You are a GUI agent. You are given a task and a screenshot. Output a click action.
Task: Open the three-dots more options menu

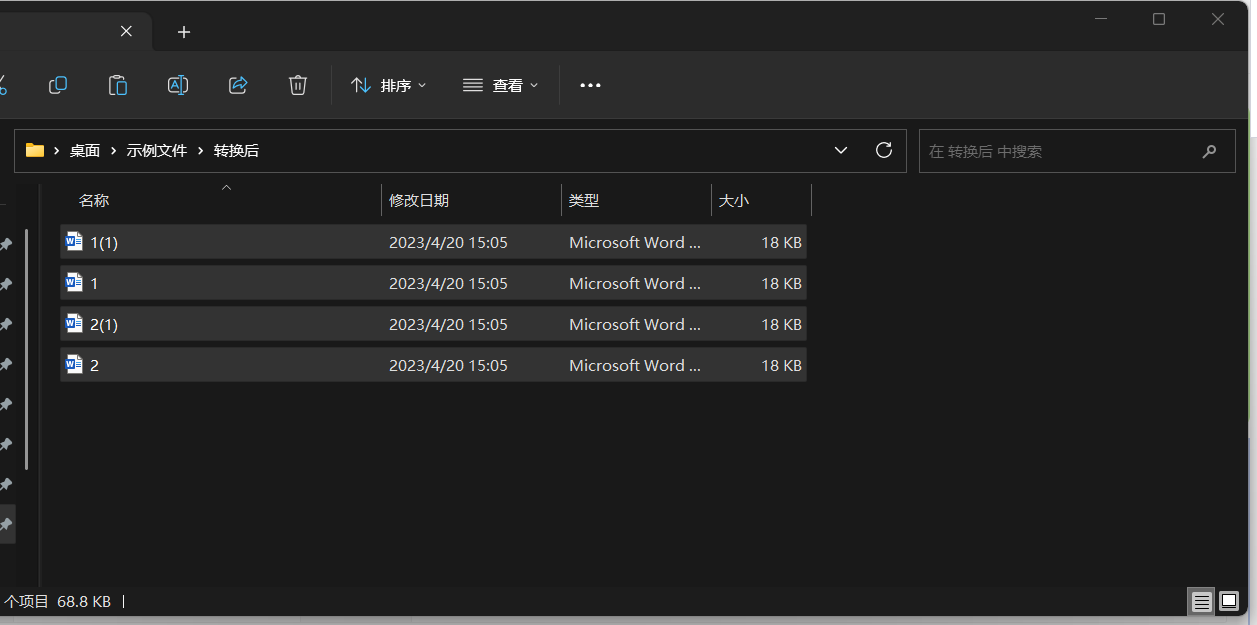click(590, 86)
